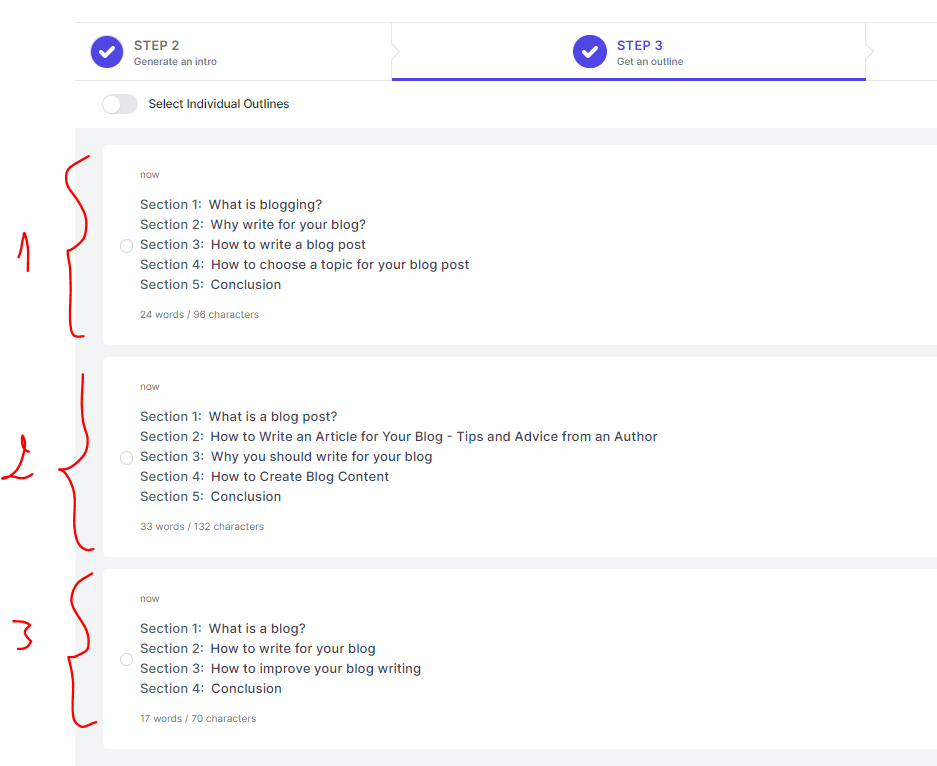This screenshot has height=766, width=937.
Task: Enable the Select Individual Outlines toggle
Action: click(x=120, y=104)
